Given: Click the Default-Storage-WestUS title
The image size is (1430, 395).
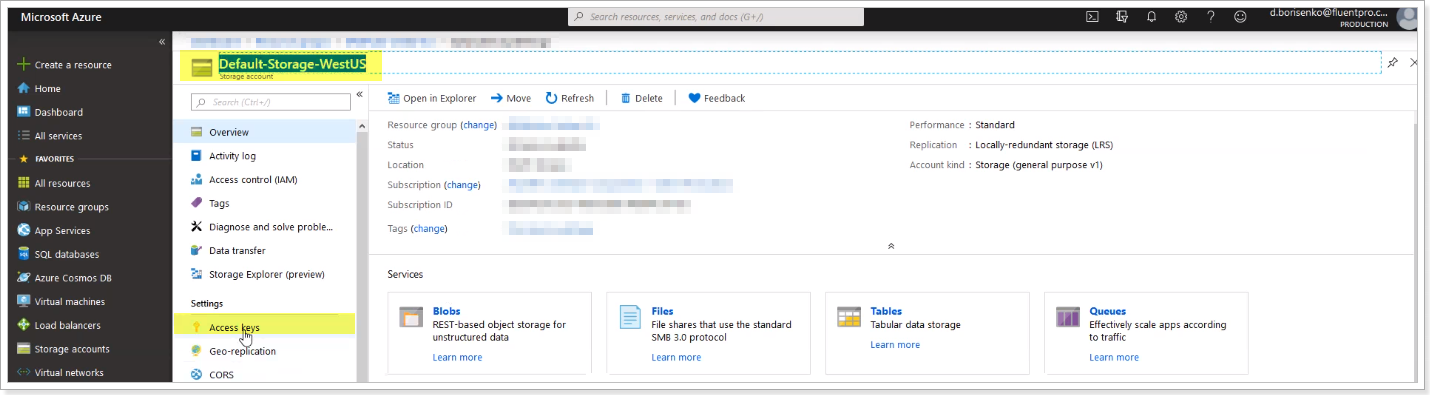Looking at the screenshot, I should (293, 64).
